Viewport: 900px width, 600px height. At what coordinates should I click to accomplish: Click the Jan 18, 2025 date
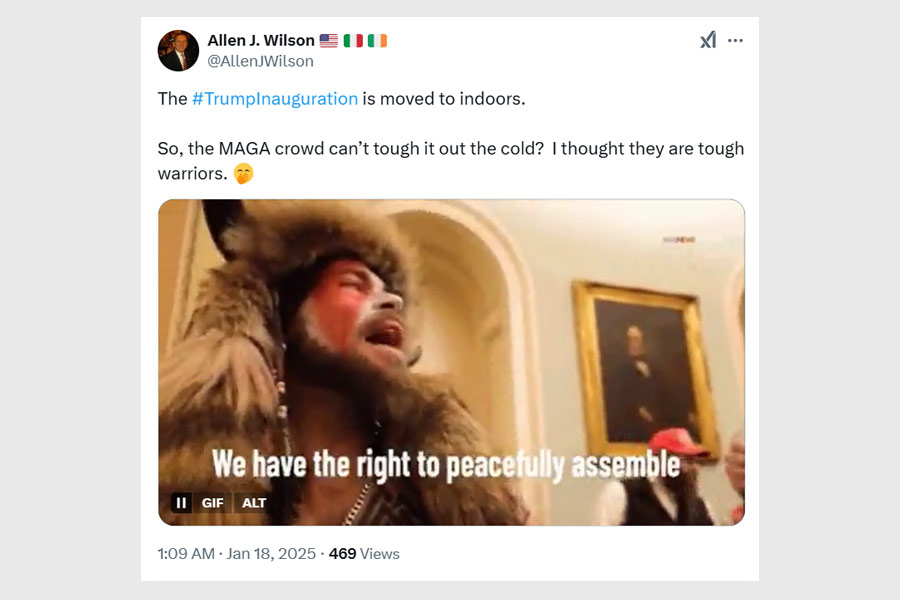(x=274, y=553)
